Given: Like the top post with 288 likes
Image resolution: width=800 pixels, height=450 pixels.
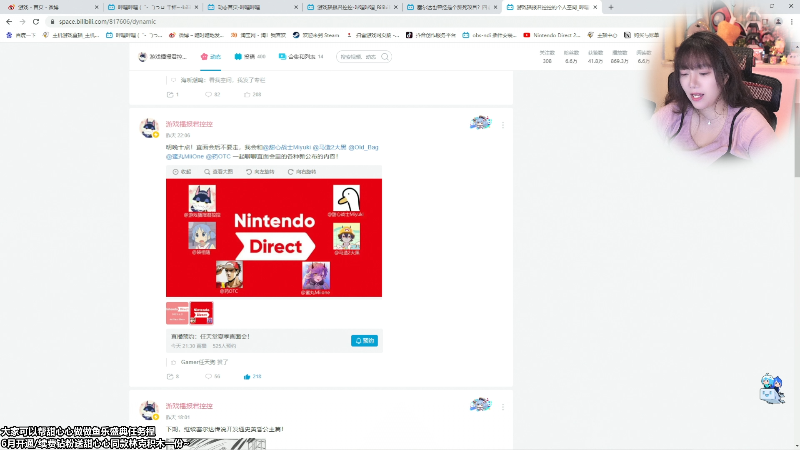Looking at the screenshot, I should click(x=253, y=94).
